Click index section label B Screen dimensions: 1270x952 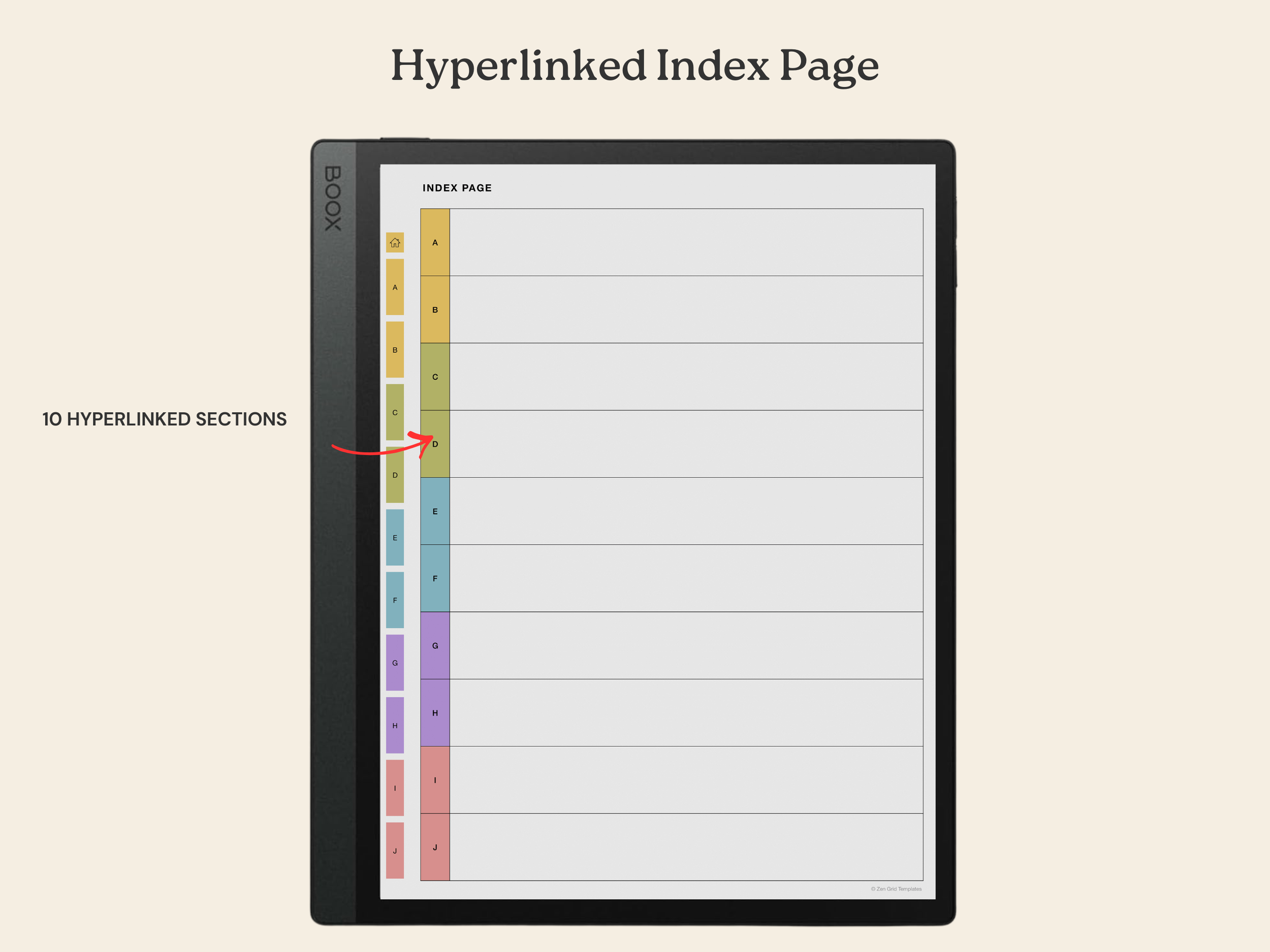435,309
